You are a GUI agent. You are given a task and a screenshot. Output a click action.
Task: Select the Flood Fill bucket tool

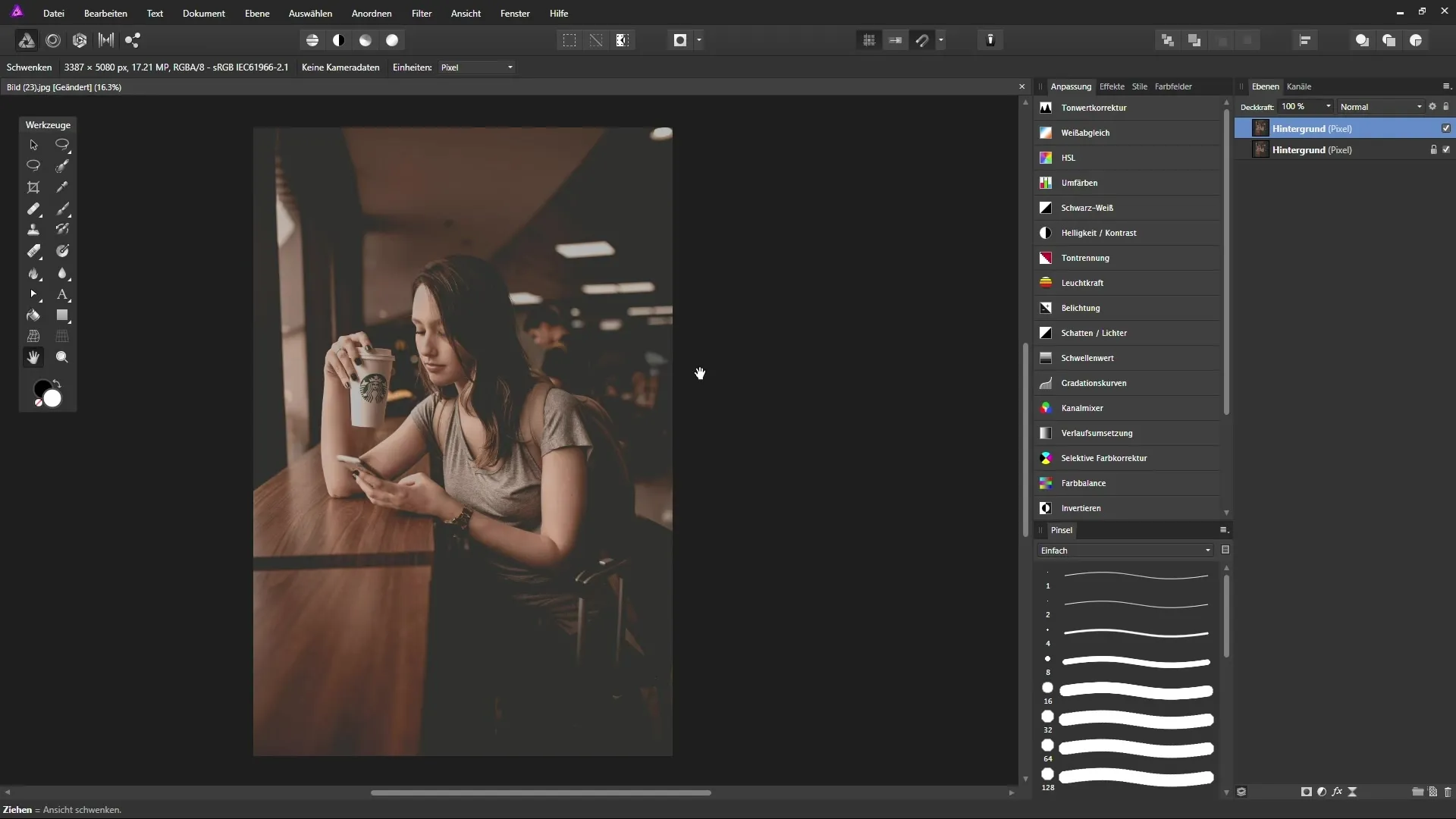[33, 315]
